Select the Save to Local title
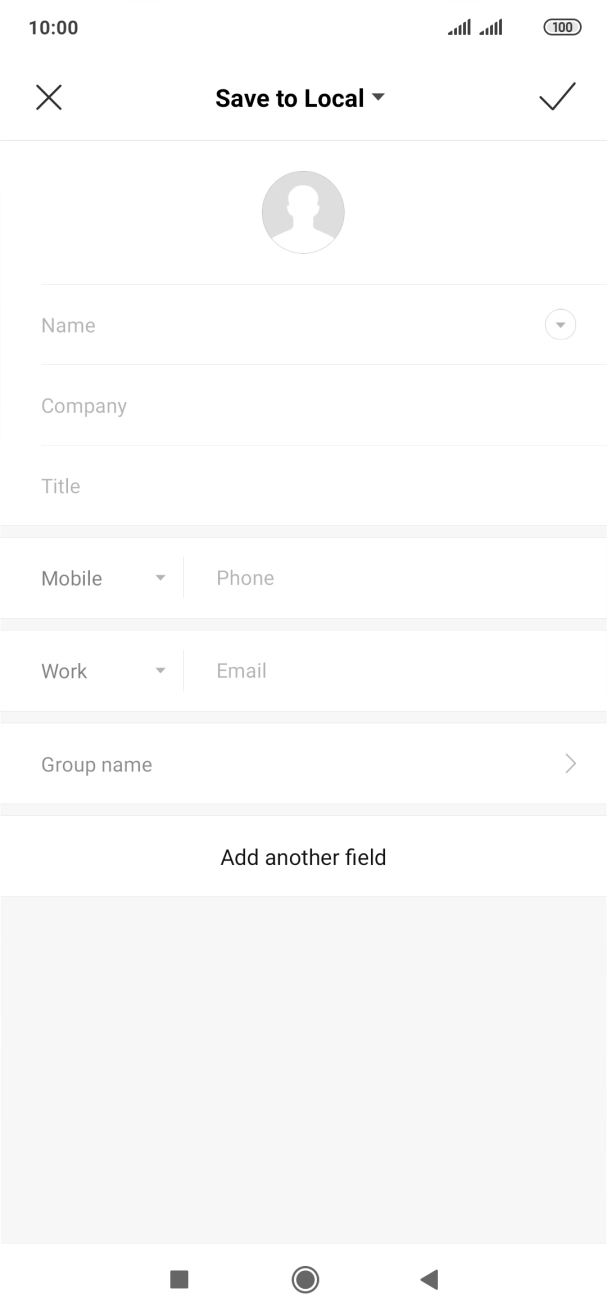This screenshot has width=607, height=1316. pyautogui.click(x=289, y=97)
